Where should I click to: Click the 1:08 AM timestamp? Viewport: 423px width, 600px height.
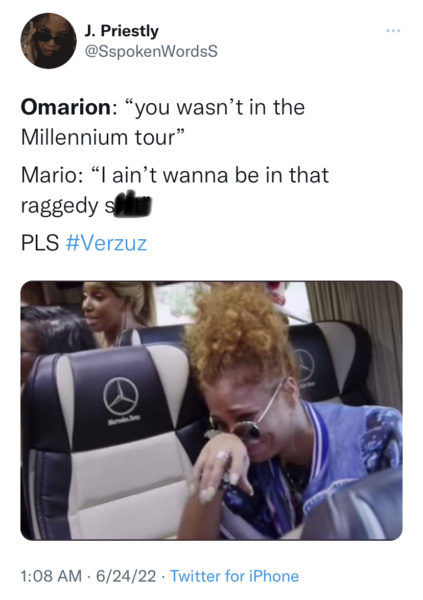click(51, 576)
